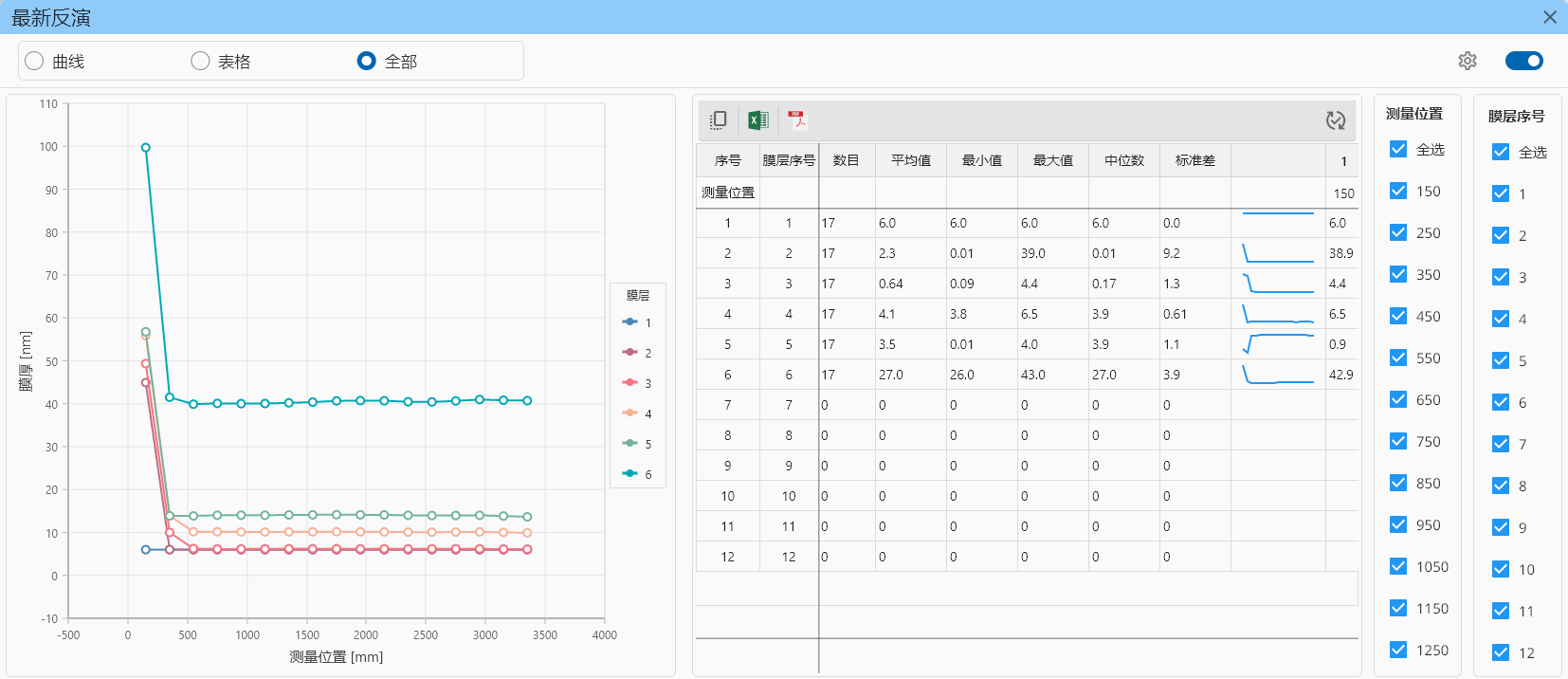Click the 平均值 column header
The height and width of the screenshot is (679, 1568).
pyautogui.click(x=911, y=160)
